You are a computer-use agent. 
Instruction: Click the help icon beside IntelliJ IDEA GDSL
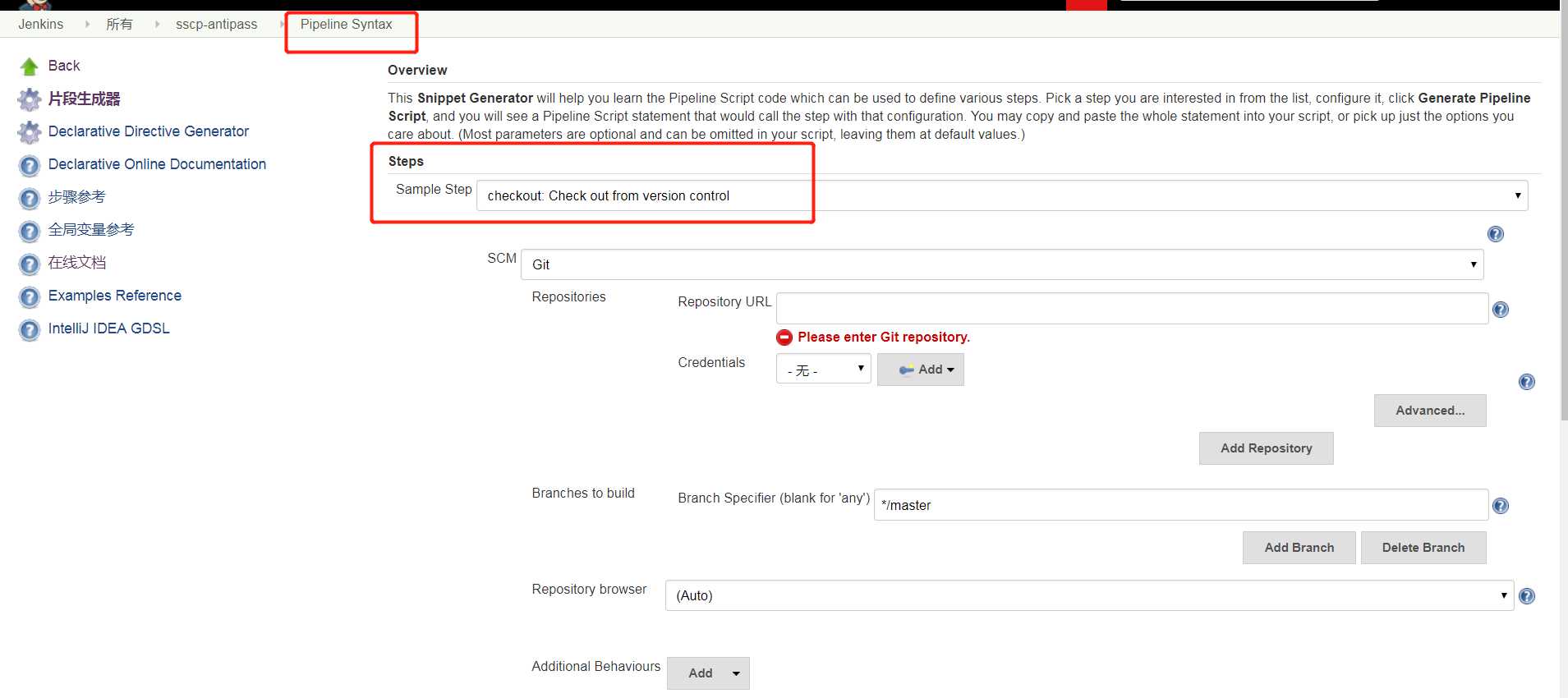pos(30,330)
